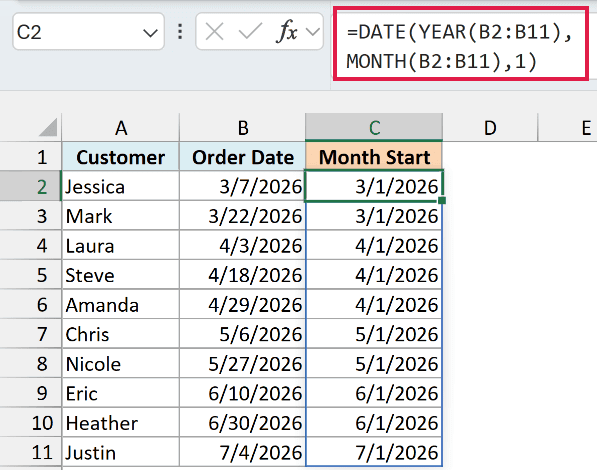
Task: Expand the dropdown arrow next to fx
Action: (313, 32)
